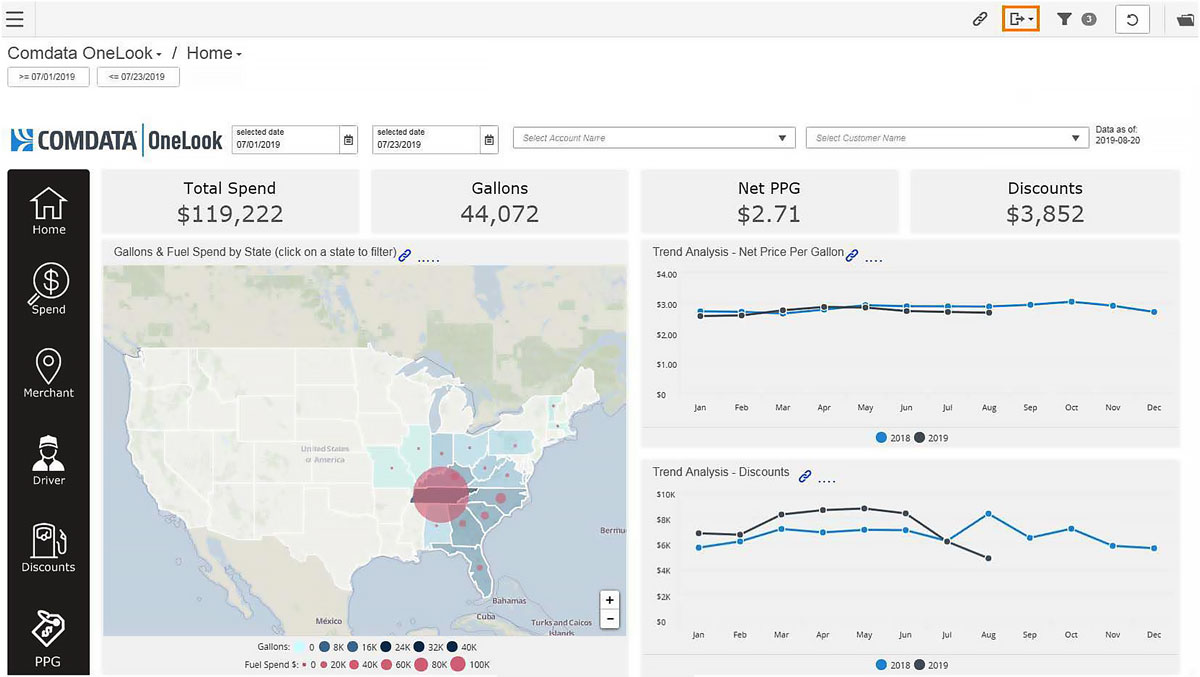1200x677 pixels.
Task: Open the export dropdown icon
Action: coord(1021,19)
